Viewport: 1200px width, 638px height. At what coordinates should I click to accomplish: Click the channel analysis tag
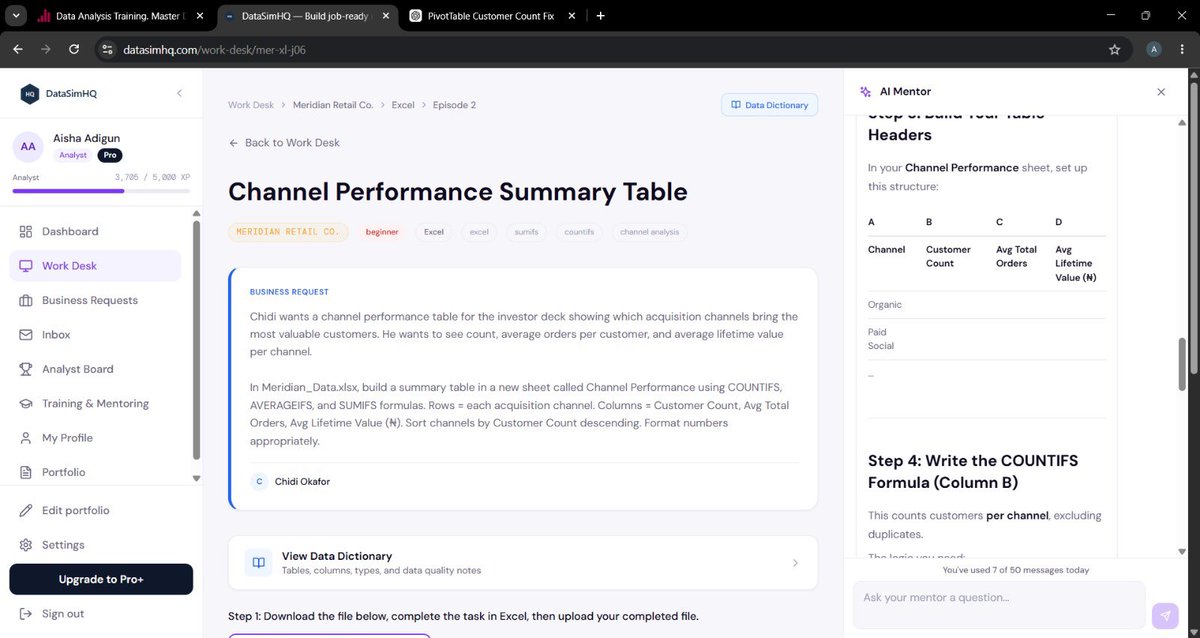click(x=649, y=232)
